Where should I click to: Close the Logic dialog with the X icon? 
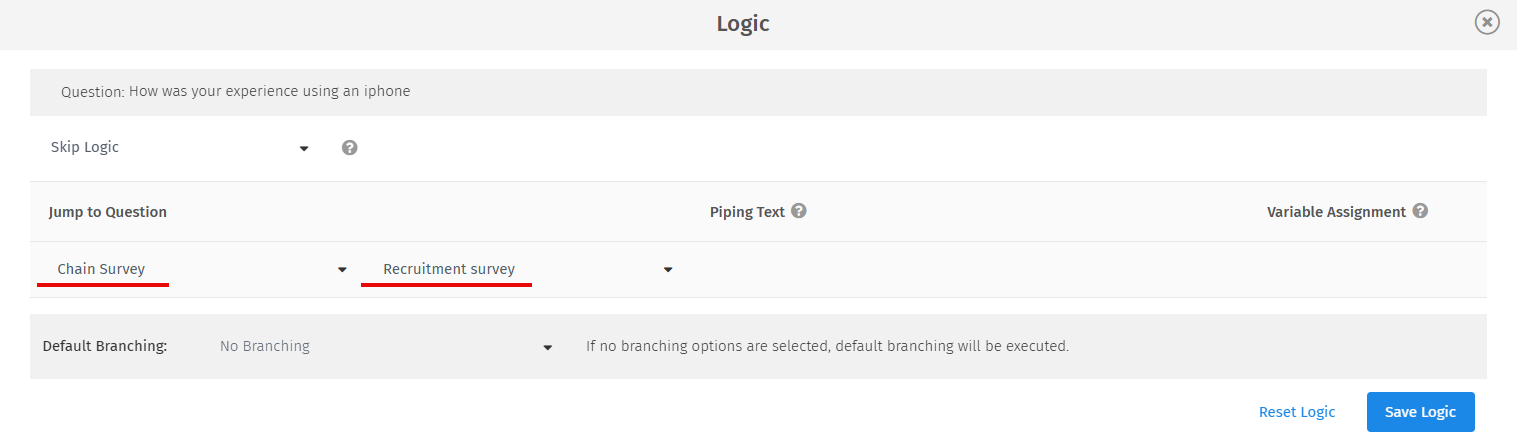coord(1487,22)
